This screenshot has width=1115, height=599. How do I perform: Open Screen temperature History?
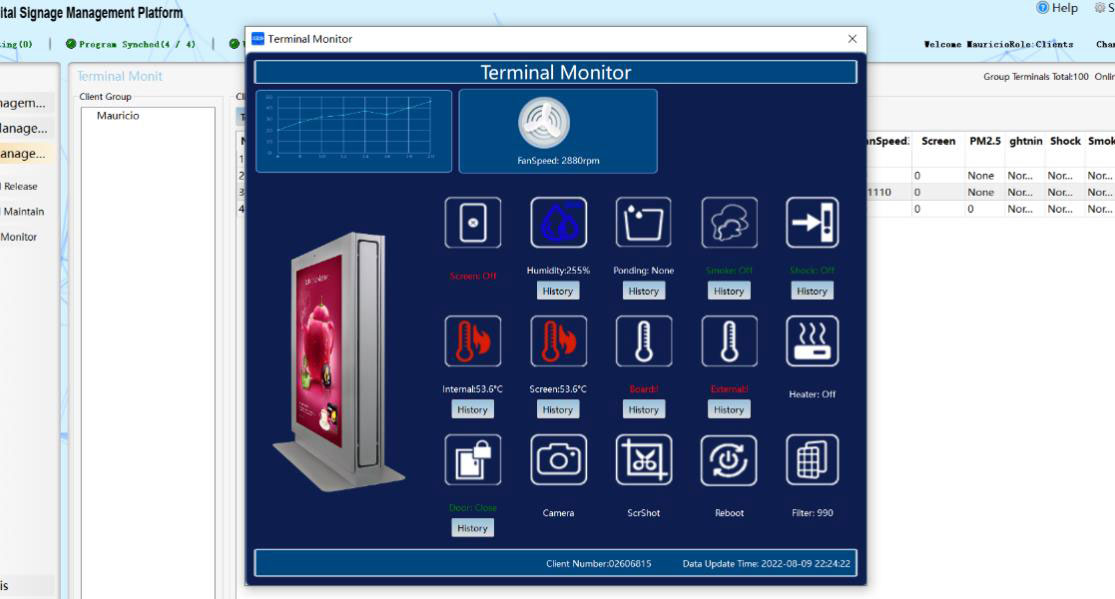558,410
